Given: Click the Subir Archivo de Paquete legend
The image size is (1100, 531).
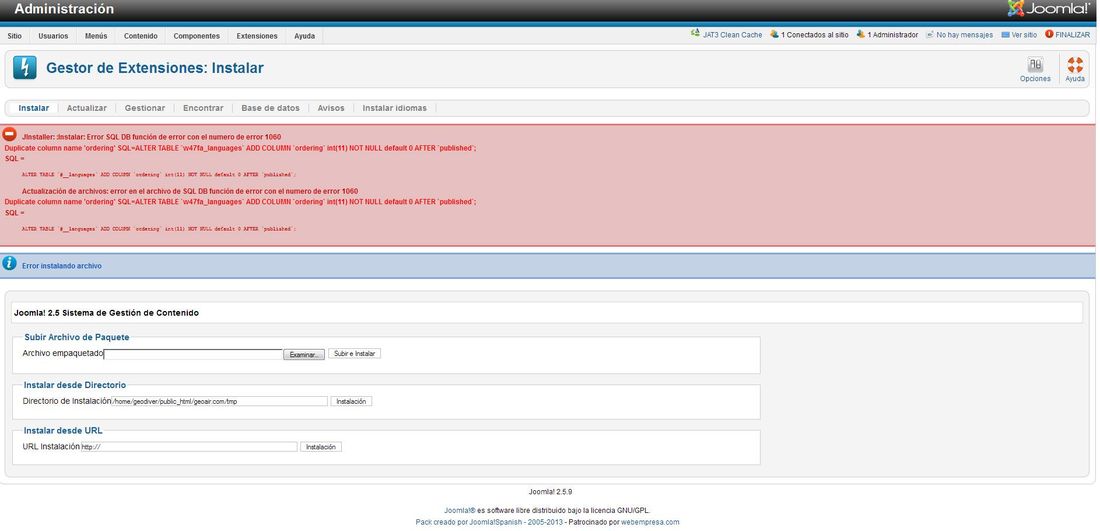Looking at the screenshot, I should [77, 337].
